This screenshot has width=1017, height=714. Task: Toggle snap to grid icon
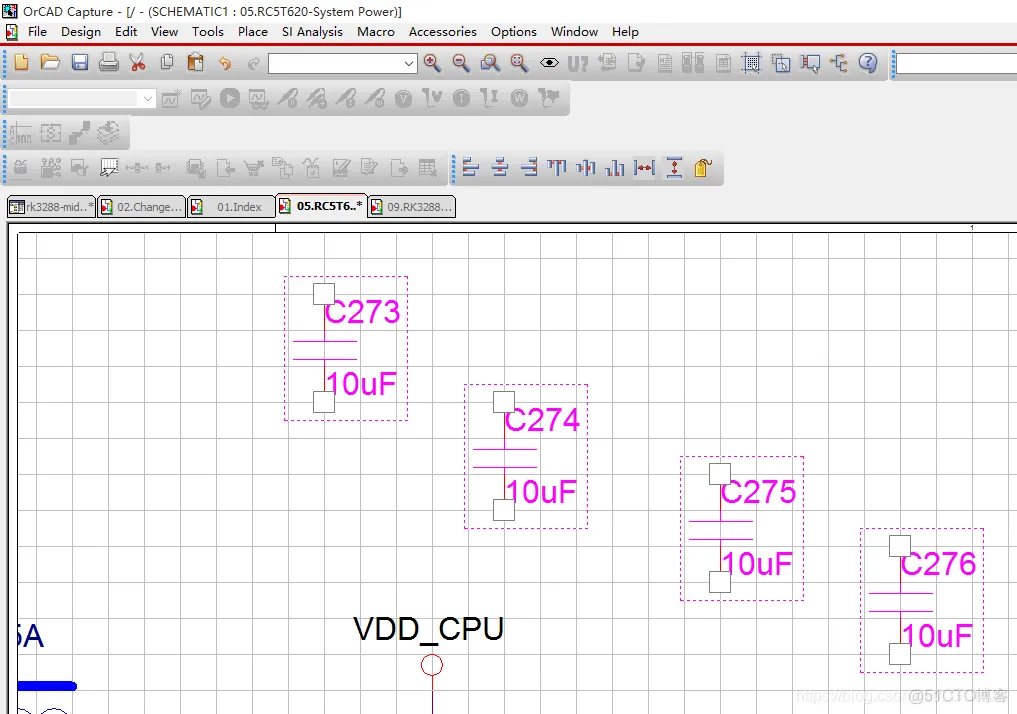point(752,63)
